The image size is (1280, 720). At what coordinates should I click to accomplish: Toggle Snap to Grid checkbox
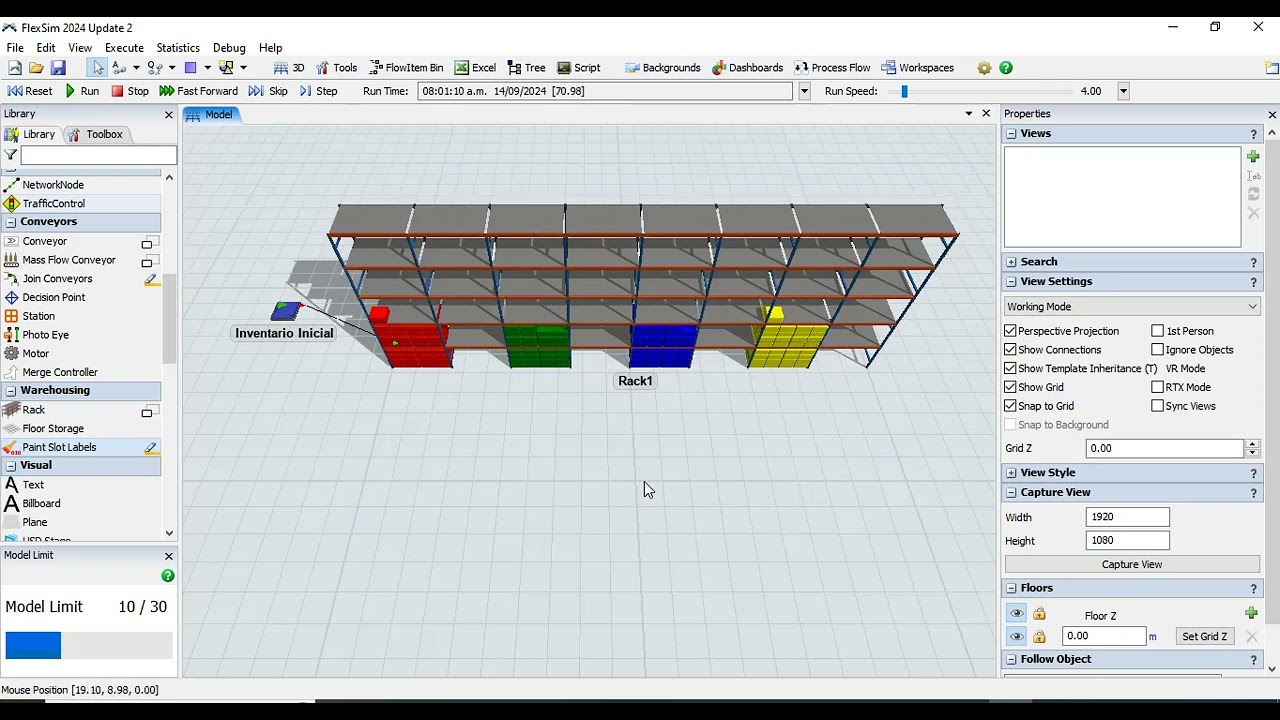1010,406
